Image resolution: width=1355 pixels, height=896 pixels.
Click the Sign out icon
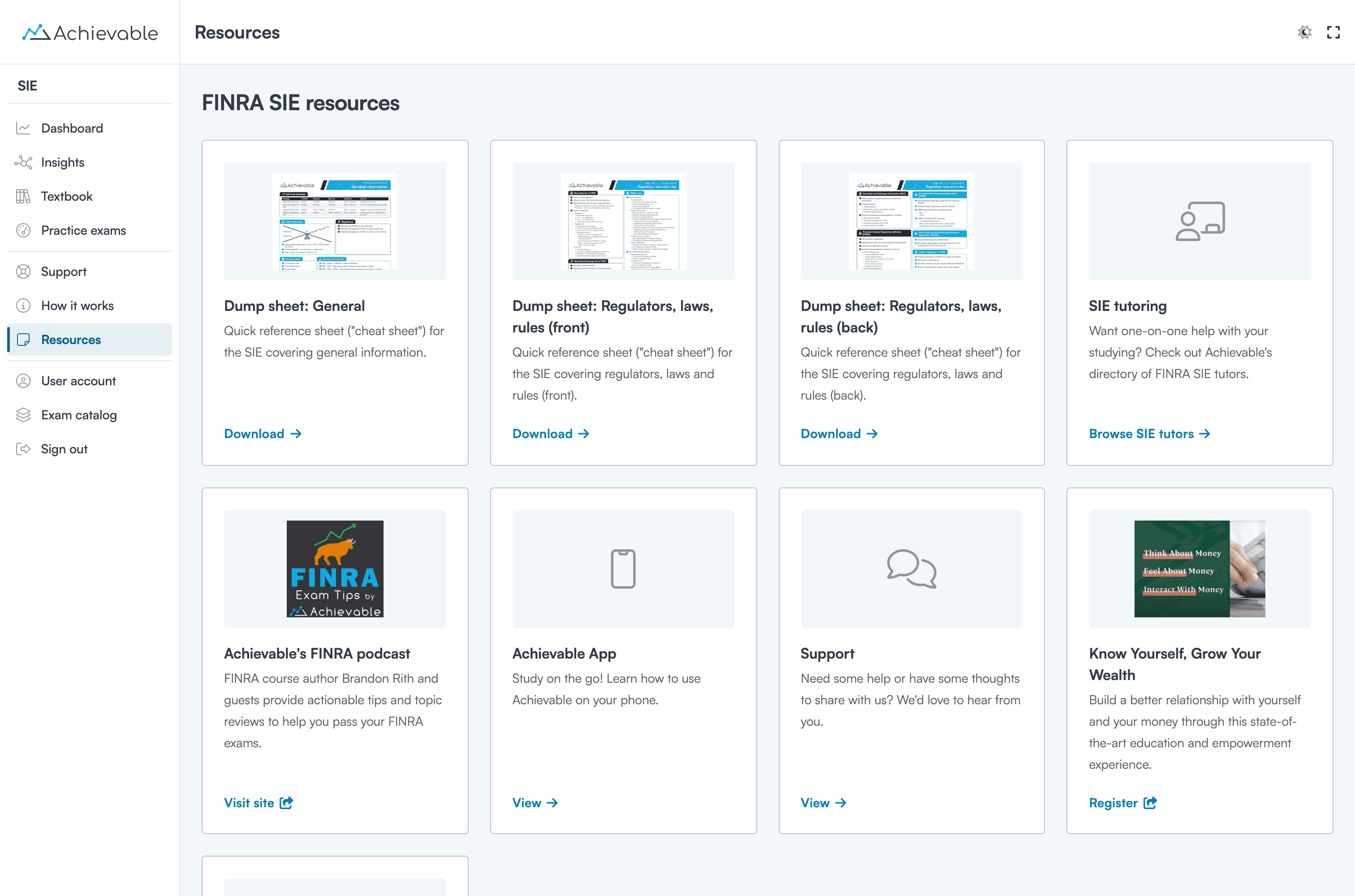23,449
